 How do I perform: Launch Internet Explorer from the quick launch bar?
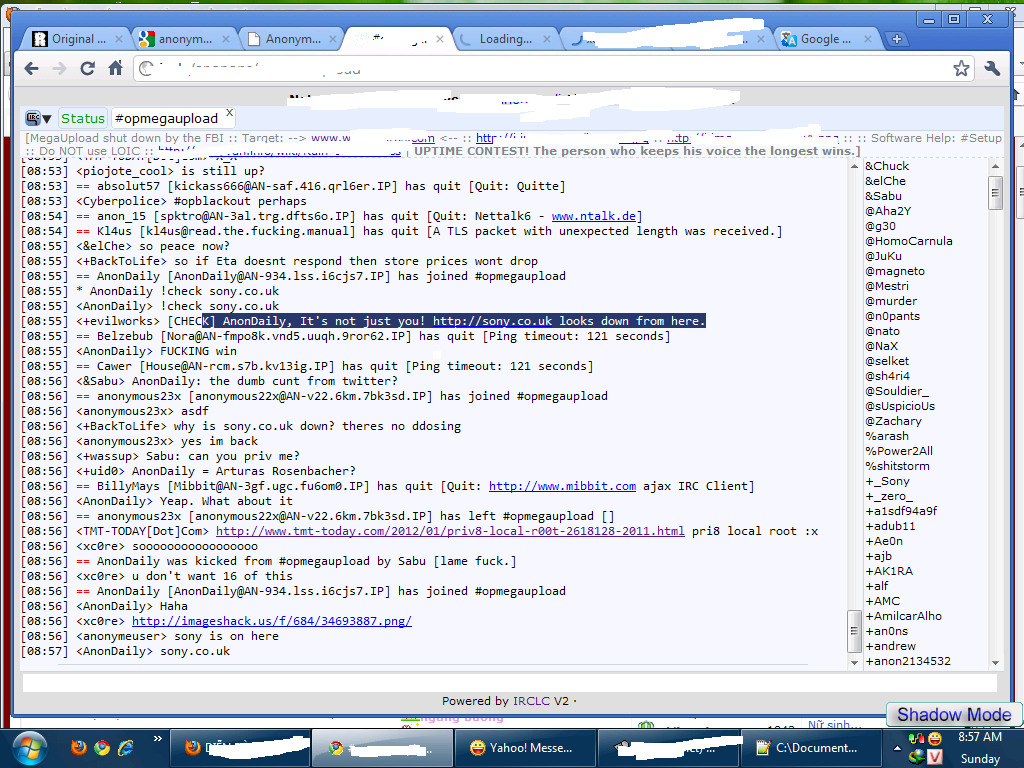point(125,747)
